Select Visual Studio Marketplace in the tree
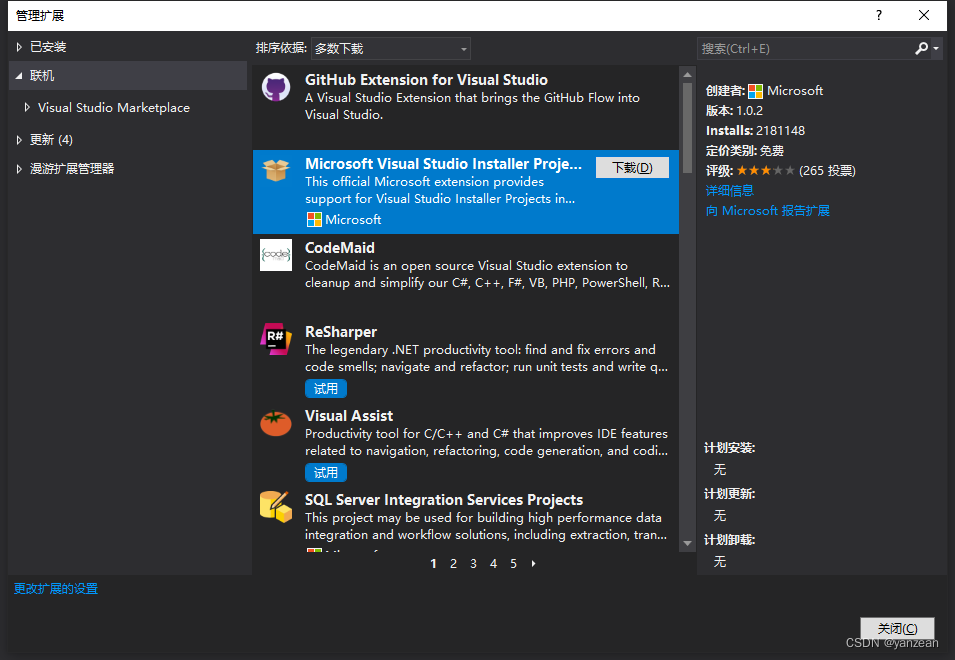 click(x=114, y=108)
